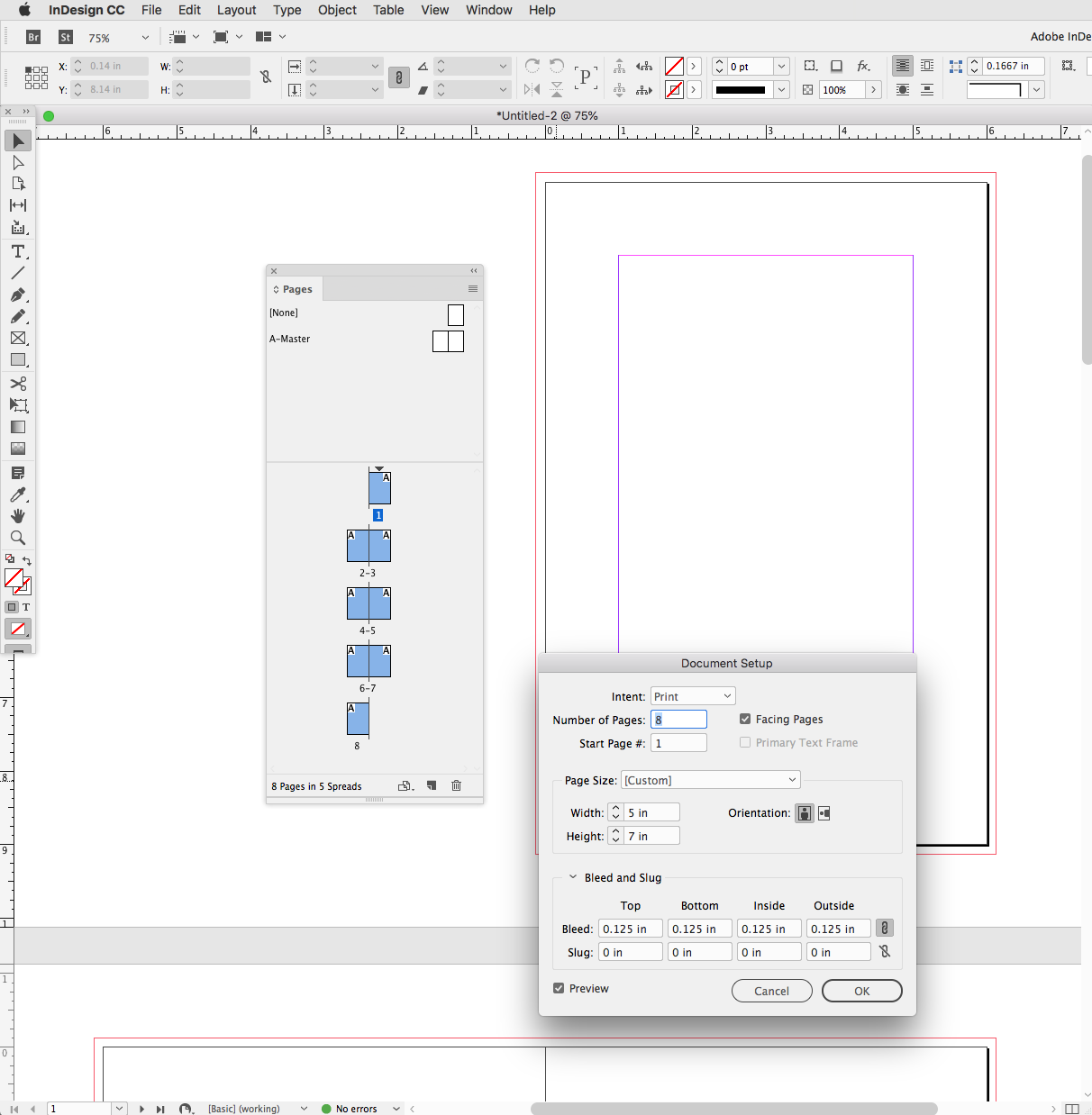Open the Page Size dropdown
This screenshot has width=1092, height=1115.
pyautogui.click(x=710, y=779)
